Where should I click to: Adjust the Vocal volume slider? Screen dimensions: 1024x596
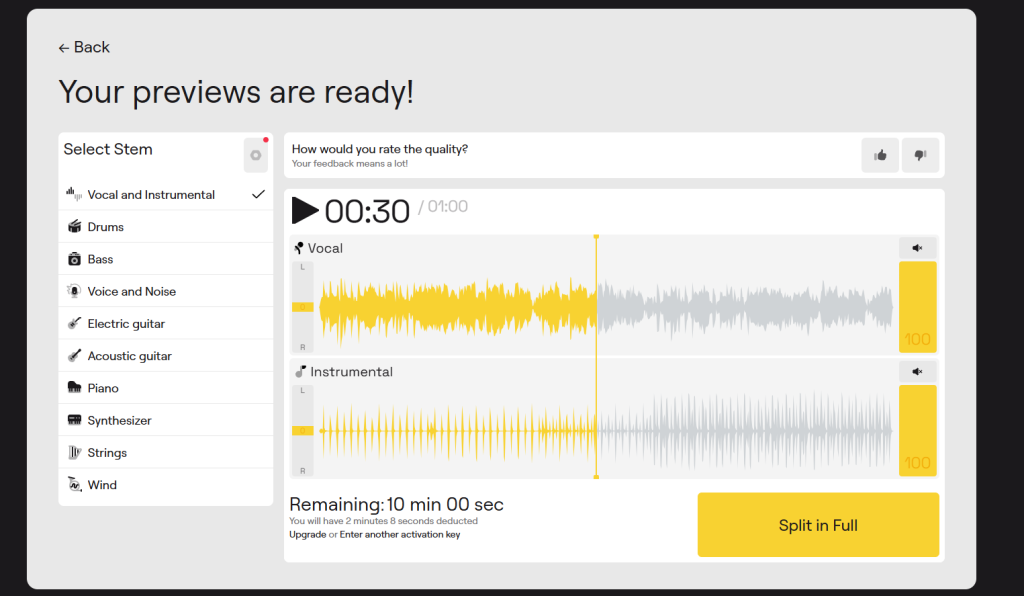(917, 305)
